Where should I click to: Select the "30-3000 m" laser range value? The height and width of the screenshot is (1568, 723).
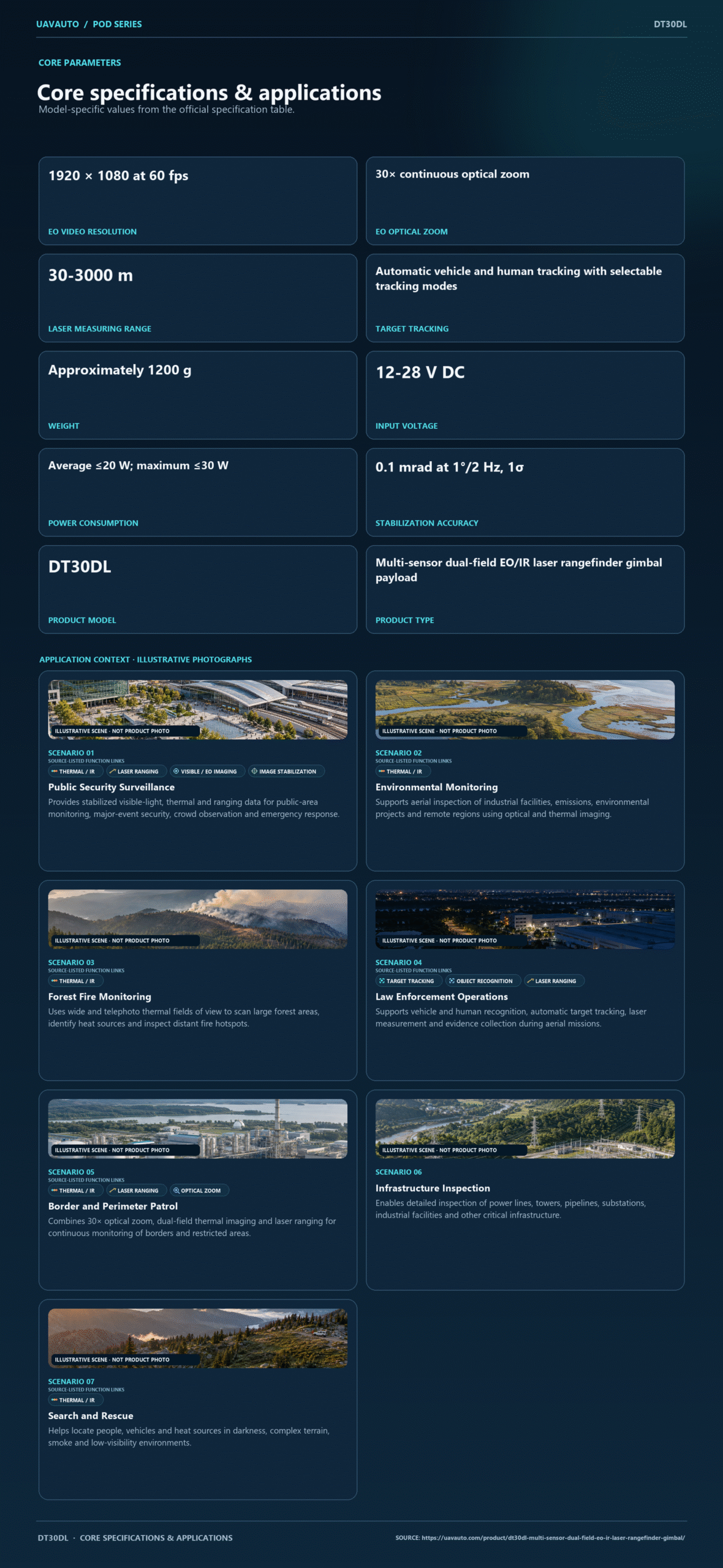click(x=91, y=276)
